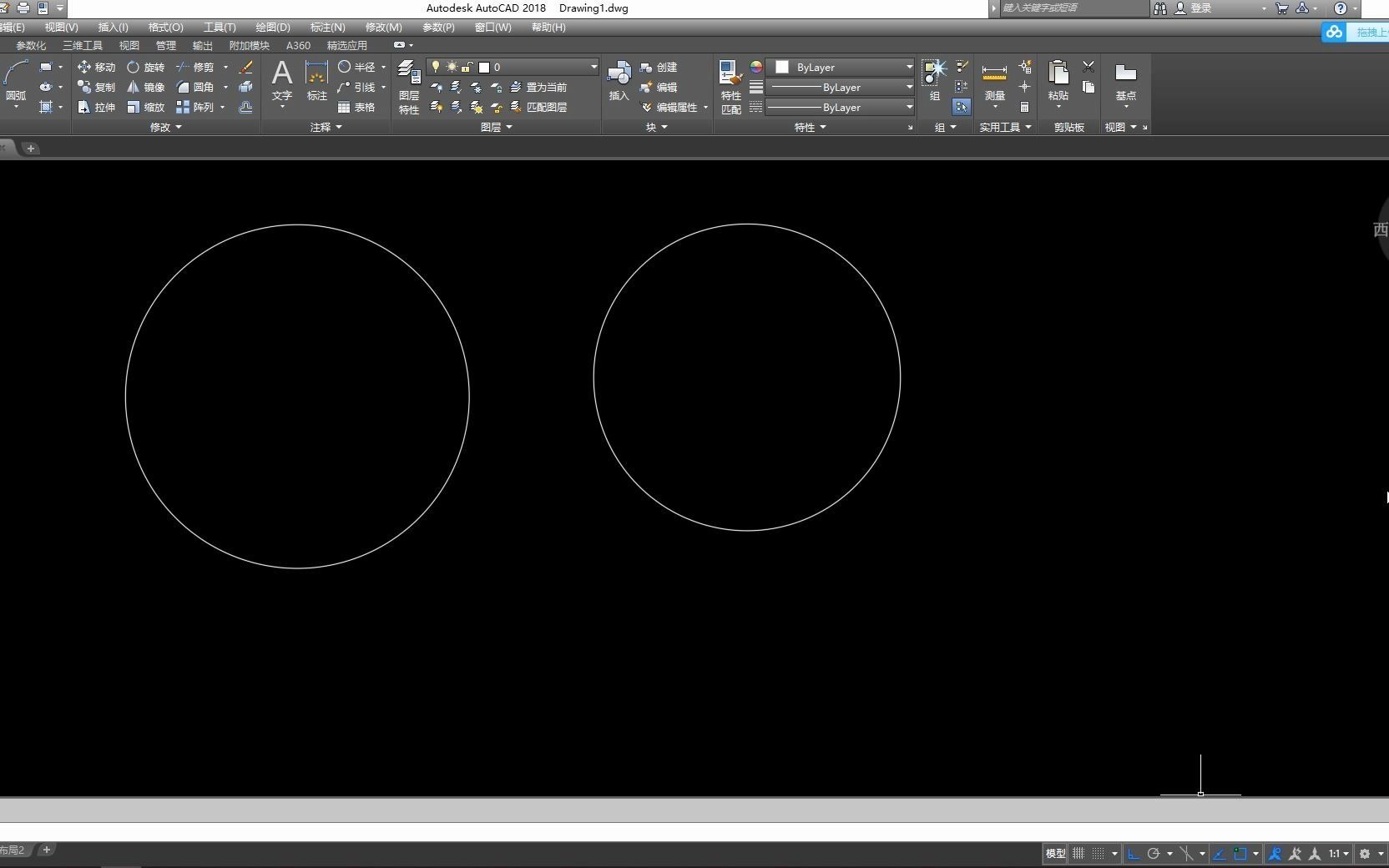
Task: Activate the 修剪 (Trim) tool
Action: point(195,67)
